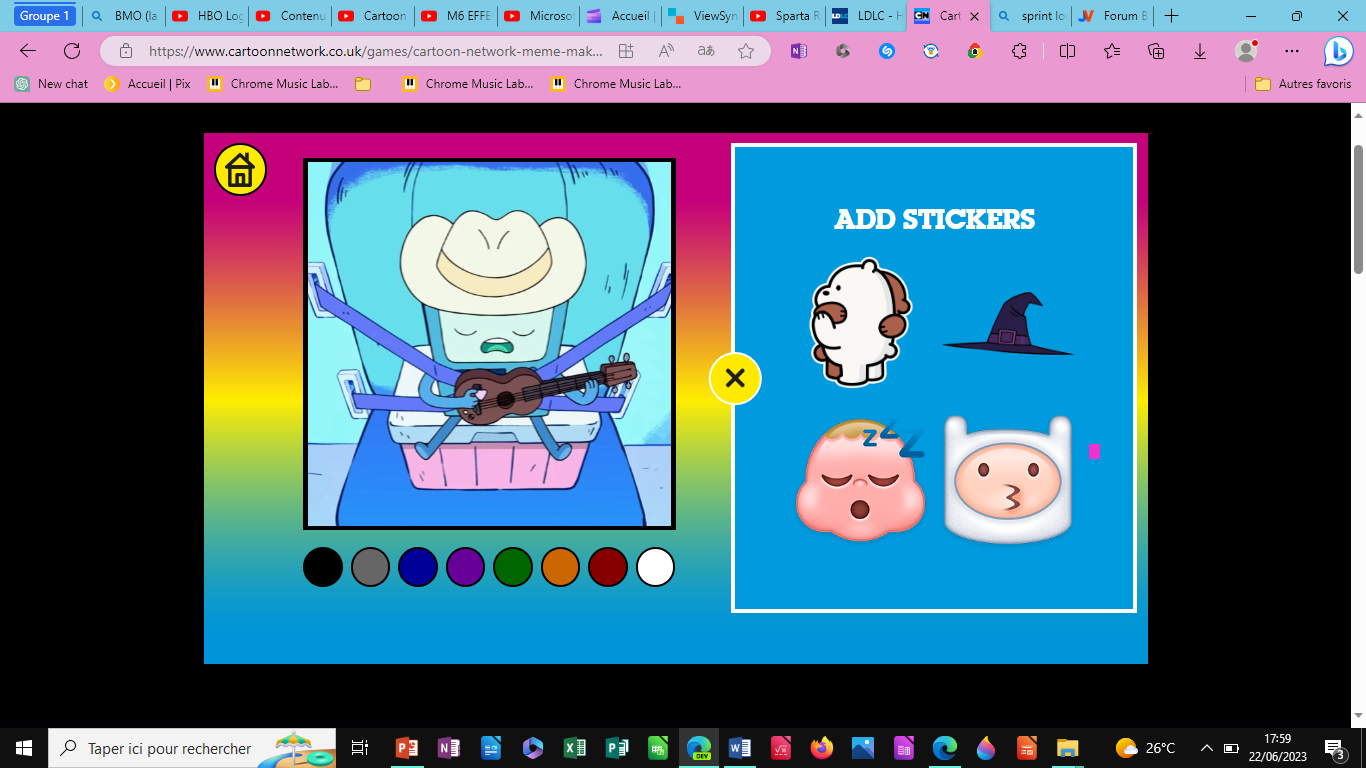This screenshot has width=1366, height=768.
Task: Click the BMO guitar meme image
Action: point(489,344)
